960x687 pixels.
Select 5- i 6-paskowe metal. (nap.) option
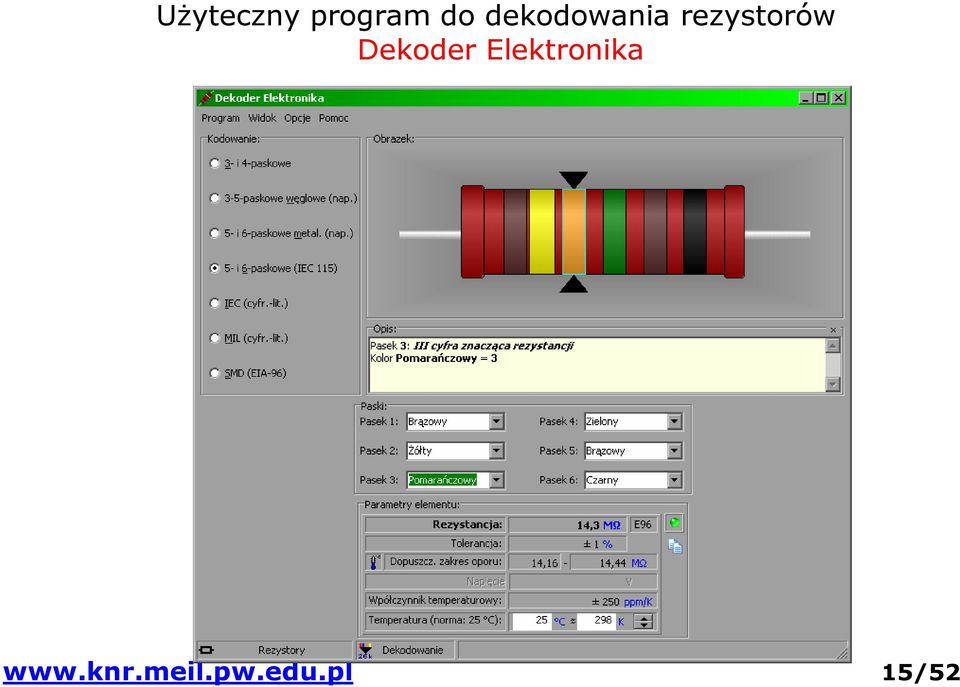pyautogui.click(x=281, y=233)
